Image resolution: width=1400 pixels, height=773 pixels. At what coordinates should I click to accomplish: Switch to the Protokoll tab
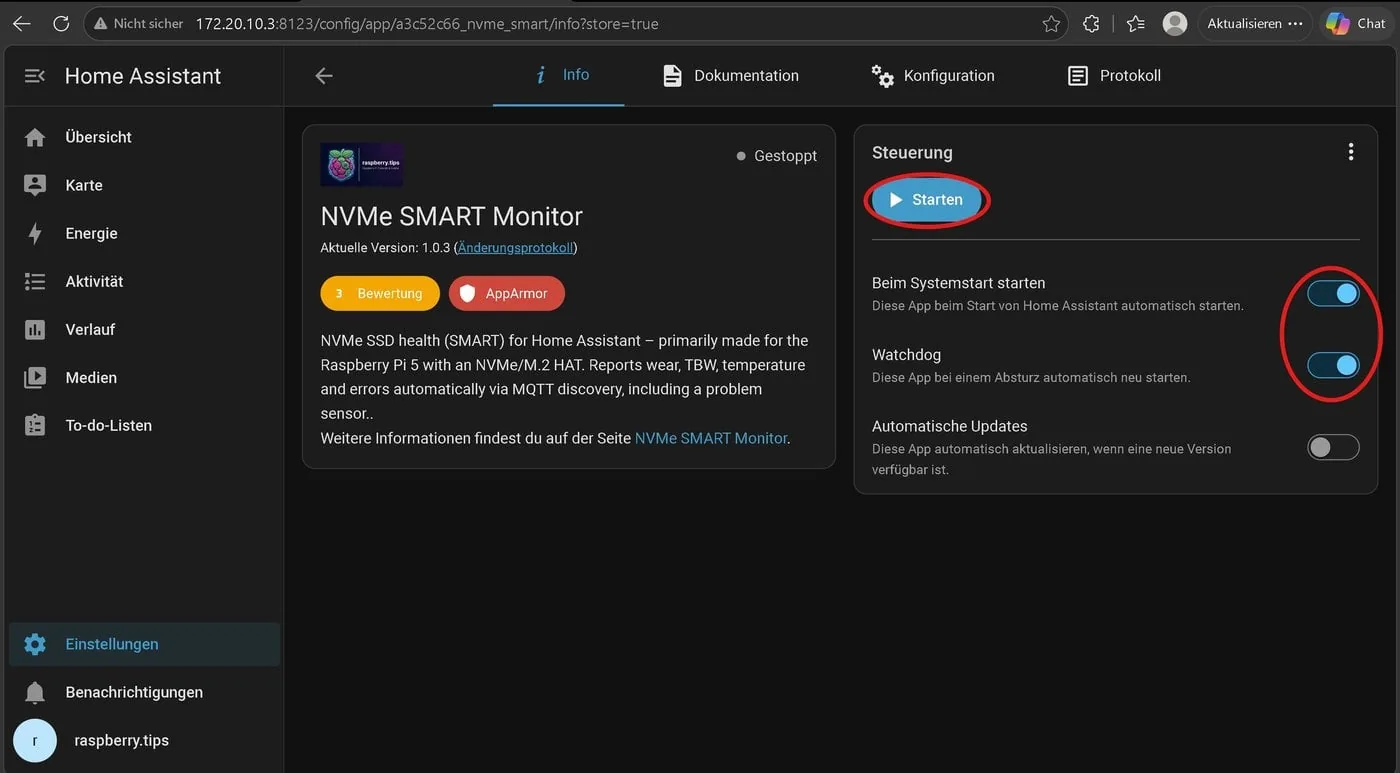1114,76
